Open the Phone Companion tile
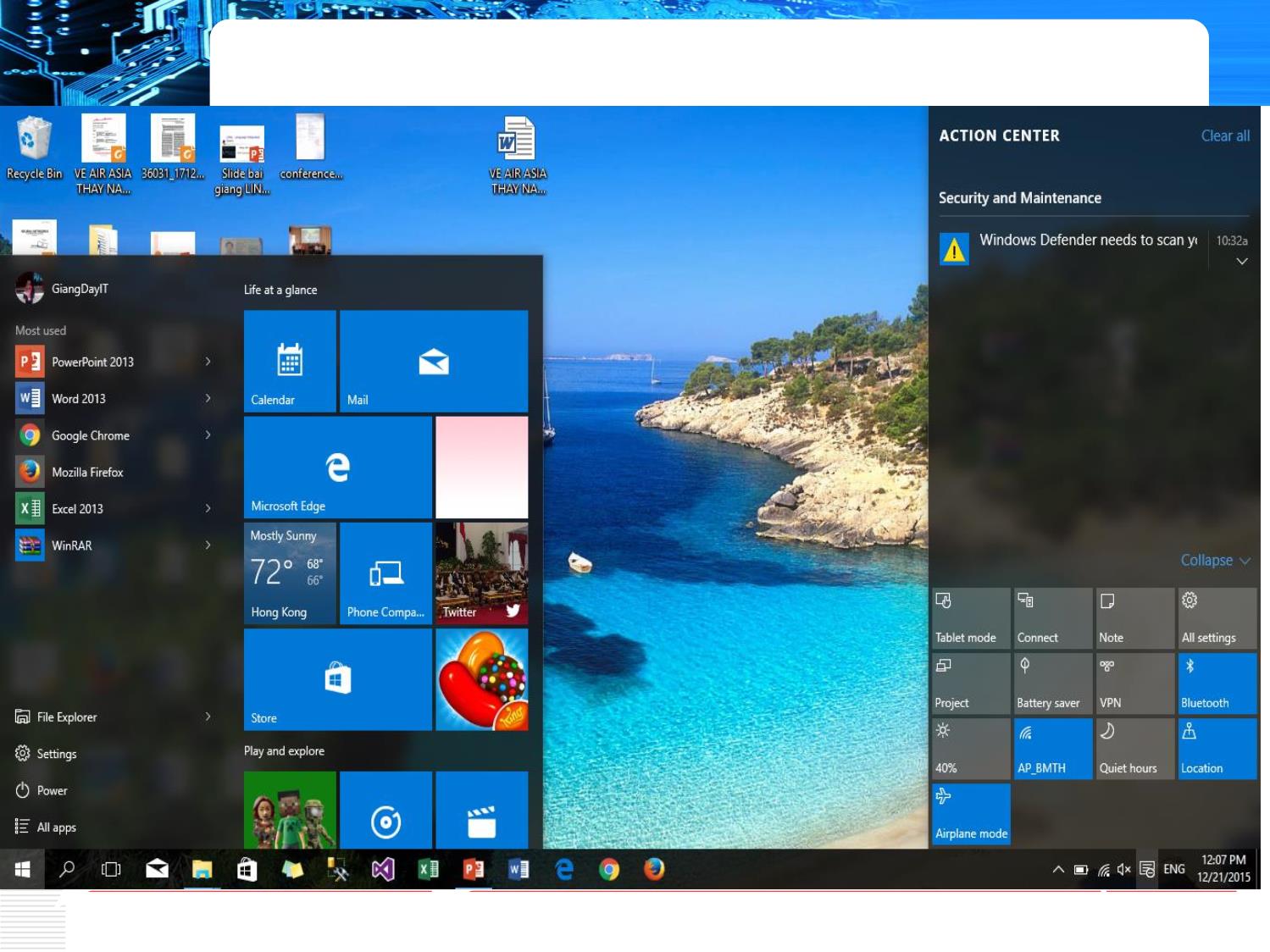Image resolution: width=1270 pixels, height=952 pixels. (x=385, y=573)
